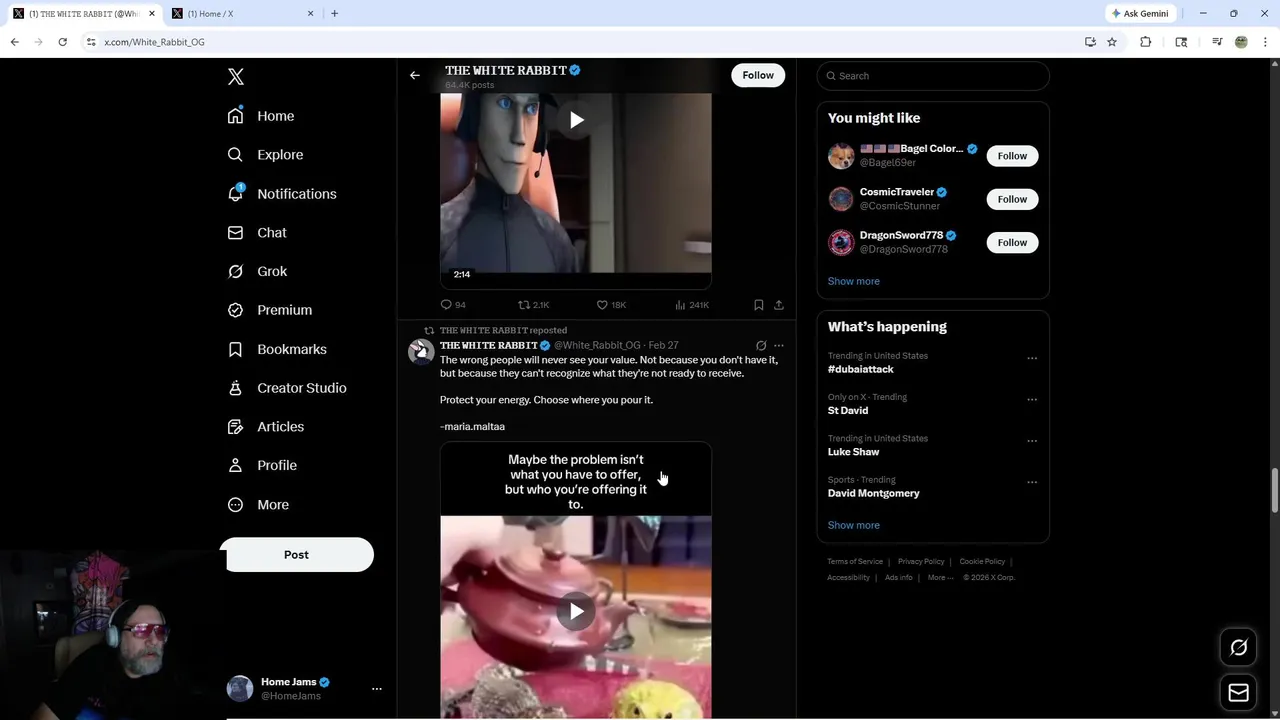The width and height of the screenshot is (1280, 720).
Task: Open David Montgomery trending topic
Action: coord(874,493)
